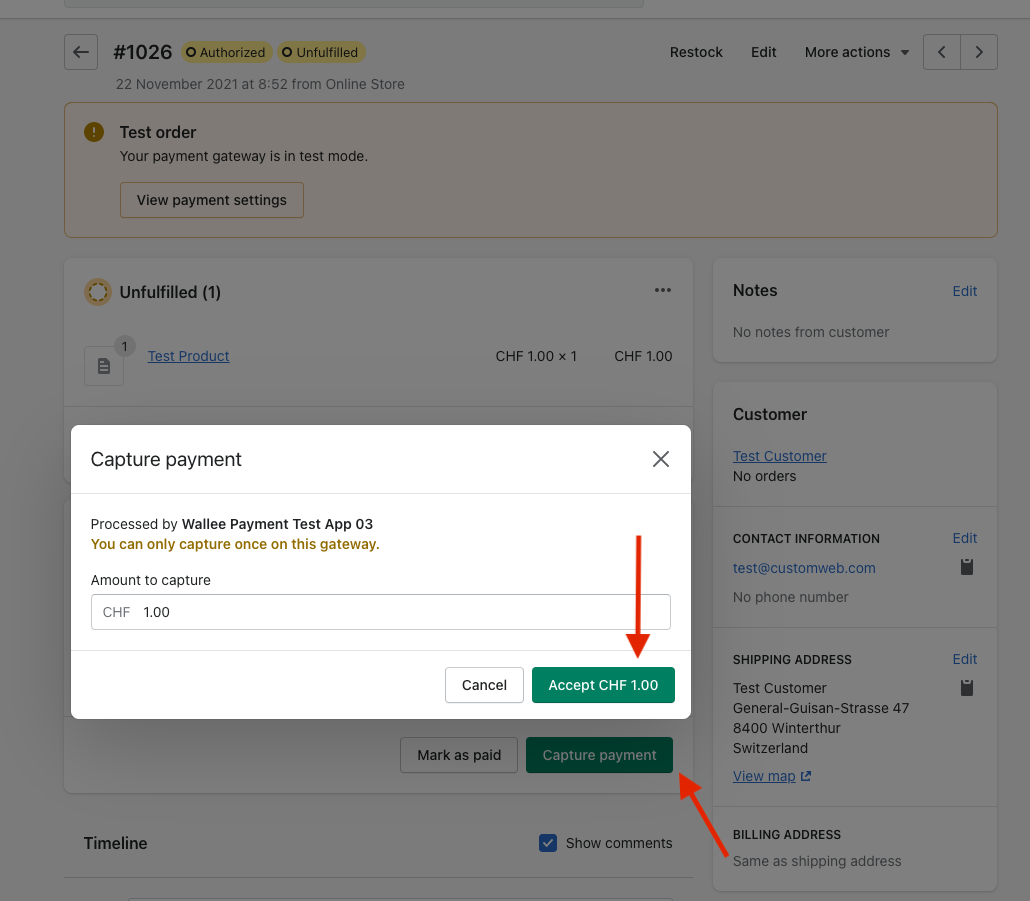
Task: Click the View payment settings button
Action: point(212,200)
